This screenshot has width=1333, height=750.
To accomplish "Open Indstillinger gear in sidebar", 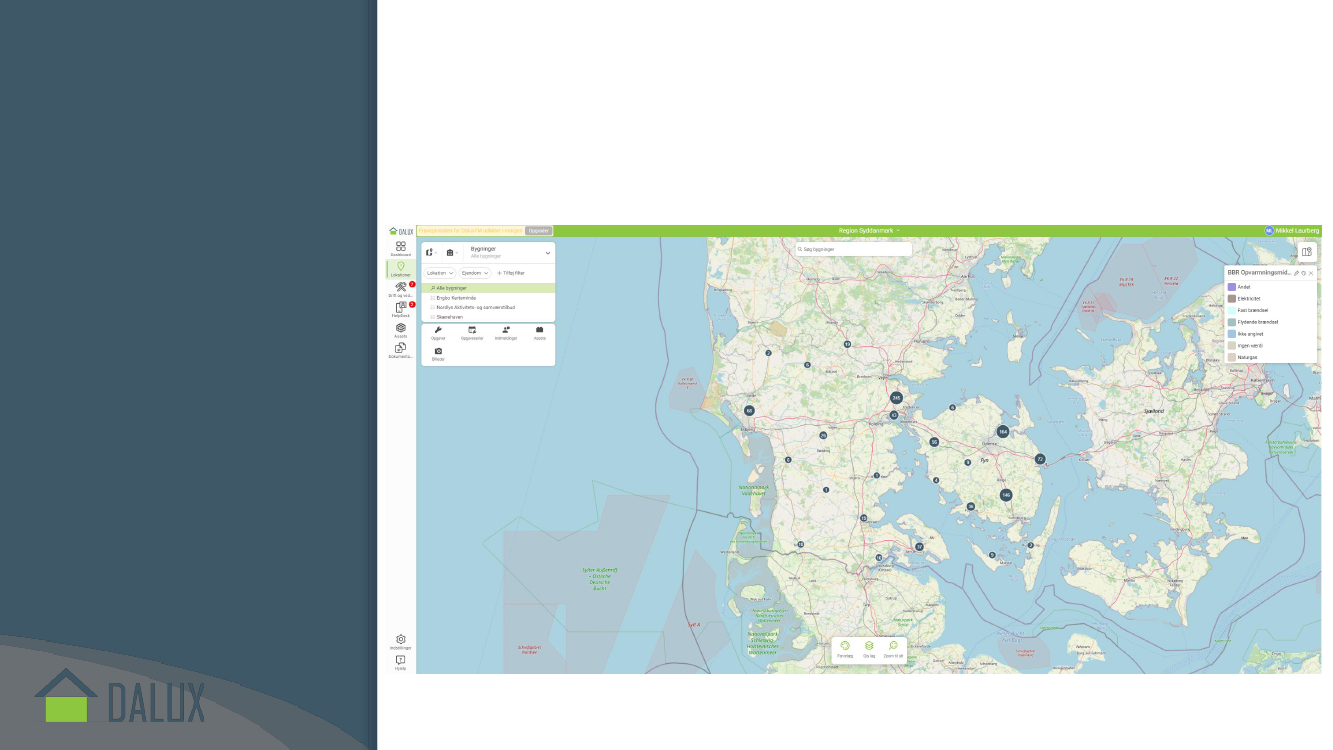I will point(400,639).
